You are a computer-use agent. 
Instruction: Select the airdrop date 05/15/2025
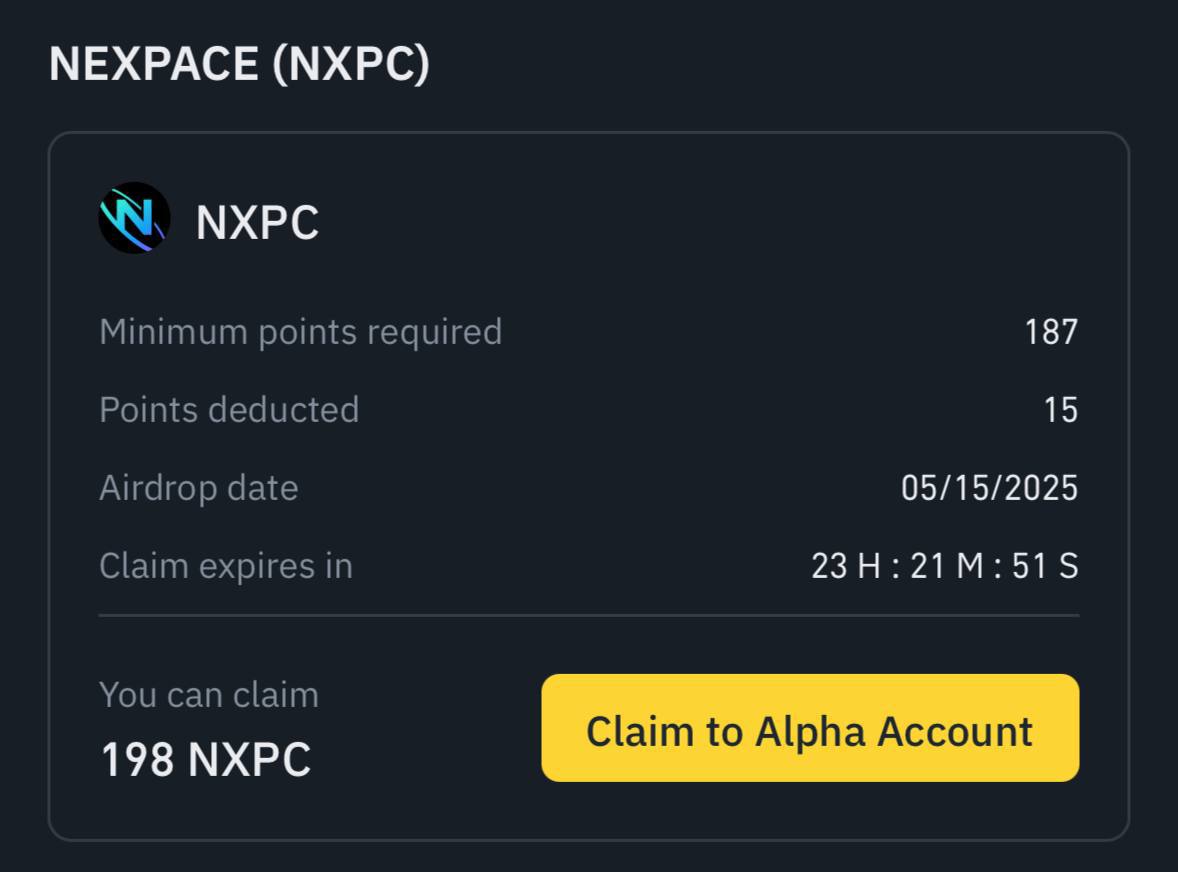pos(989,488)
